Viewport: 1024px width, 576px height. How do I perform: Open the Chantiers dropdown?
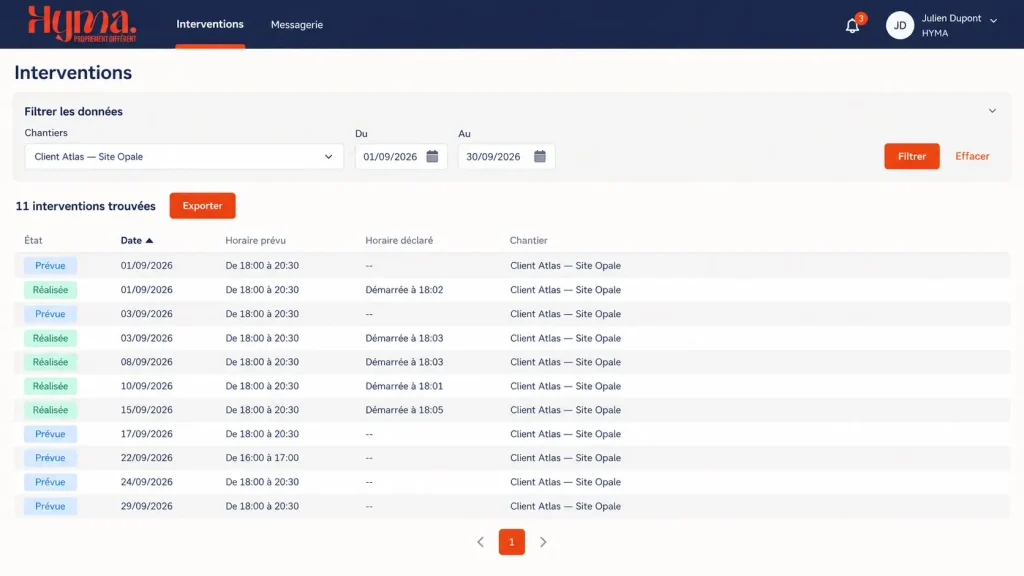[x=184, y=157]
